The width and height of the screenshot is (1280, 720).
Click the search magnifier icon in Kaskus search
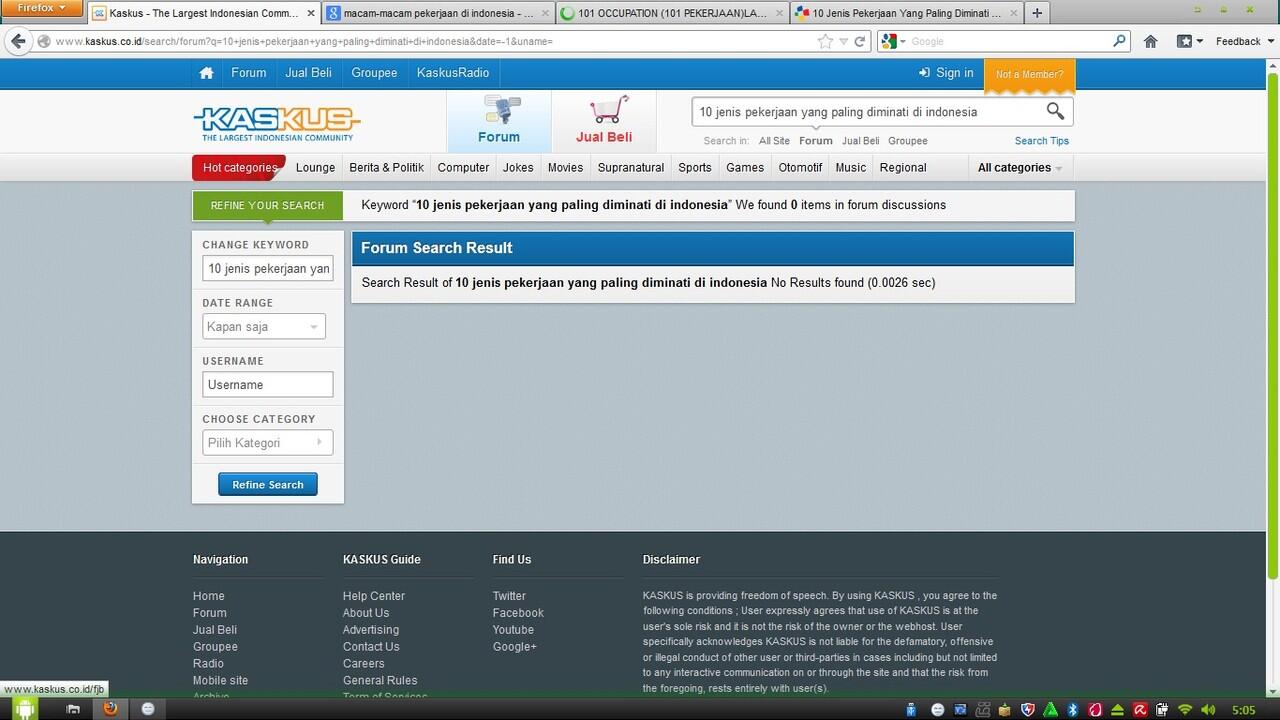pyautogui.click(x=1055, y=111)
